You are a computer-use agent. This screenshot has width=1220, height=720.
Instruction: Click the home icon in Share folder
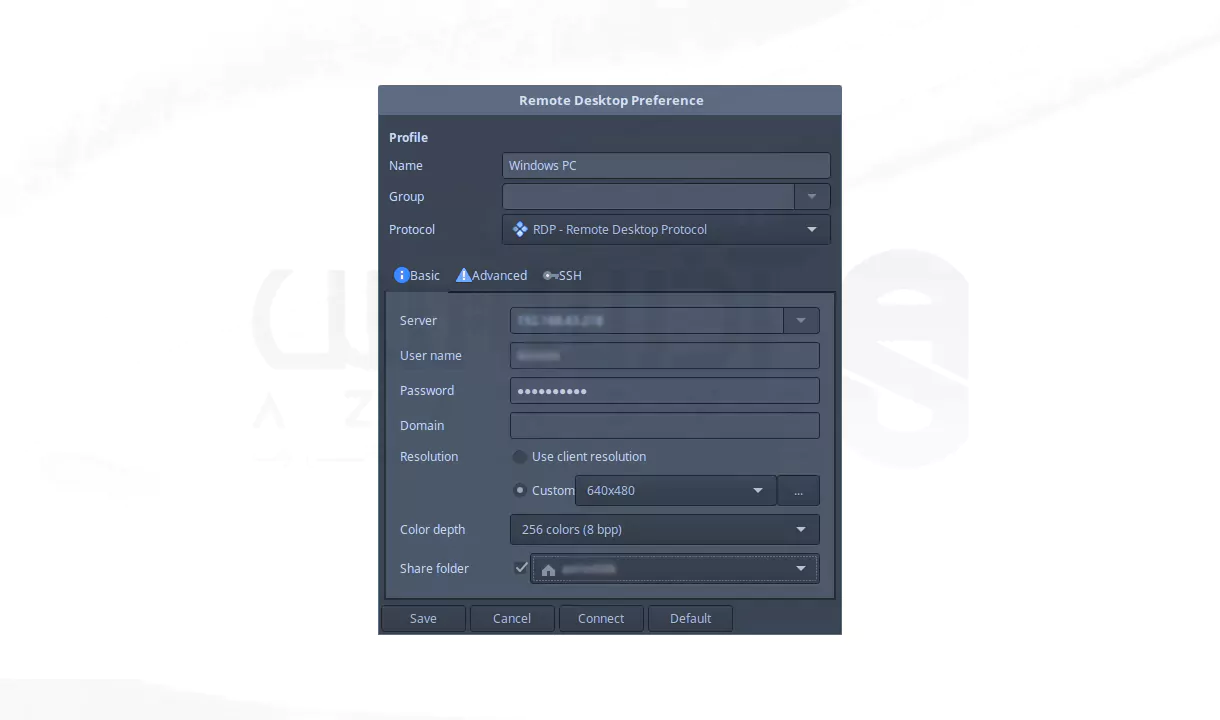548,570
